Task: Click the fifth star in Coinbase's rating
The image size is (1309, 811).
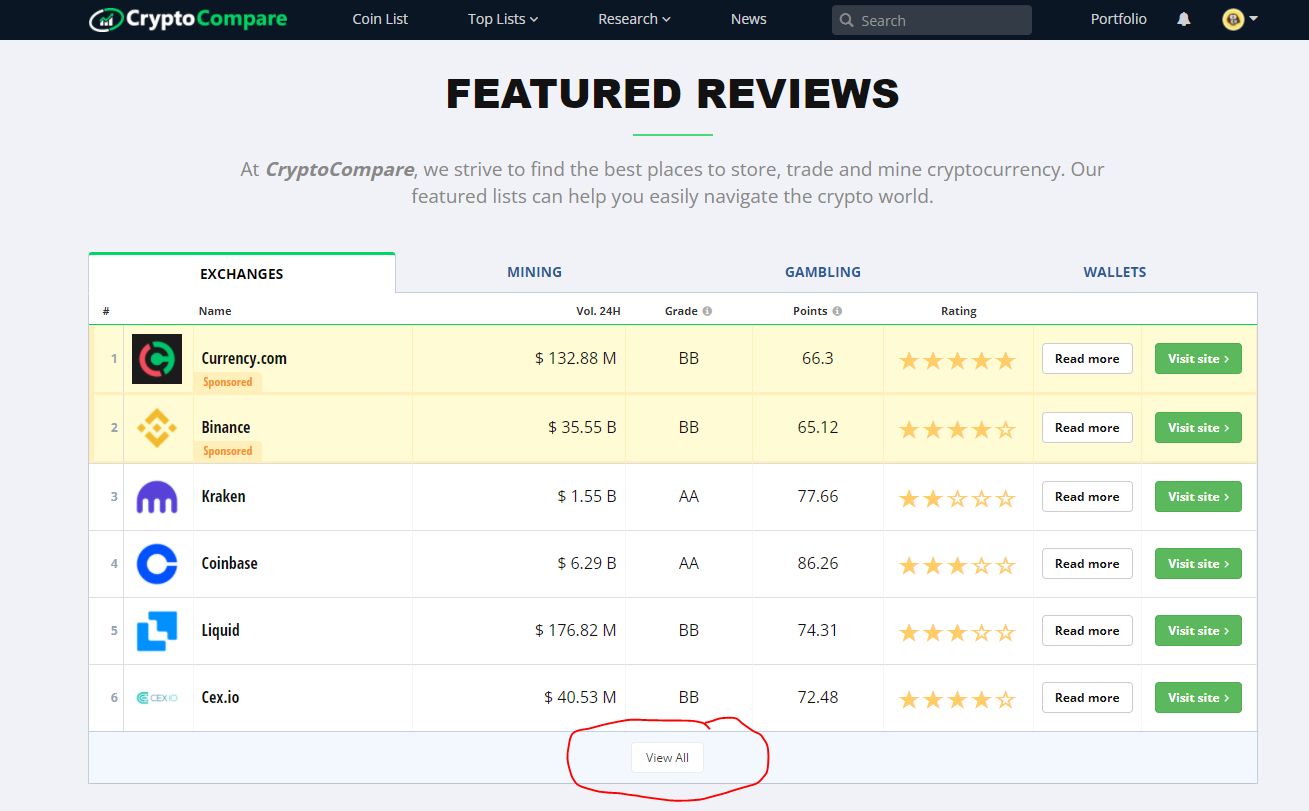Action: click(x=1008, y=564)
